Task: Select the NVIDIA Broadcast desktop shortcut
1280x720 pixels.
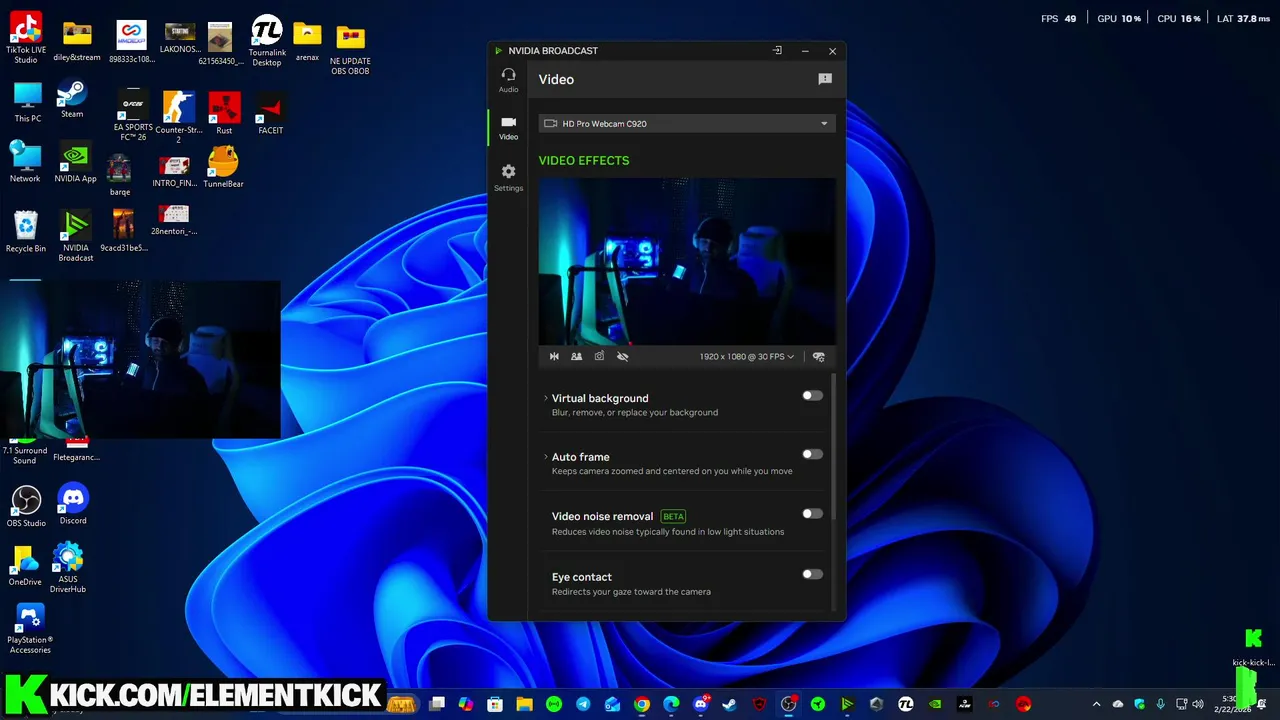Action: click(x=75, y=236)
